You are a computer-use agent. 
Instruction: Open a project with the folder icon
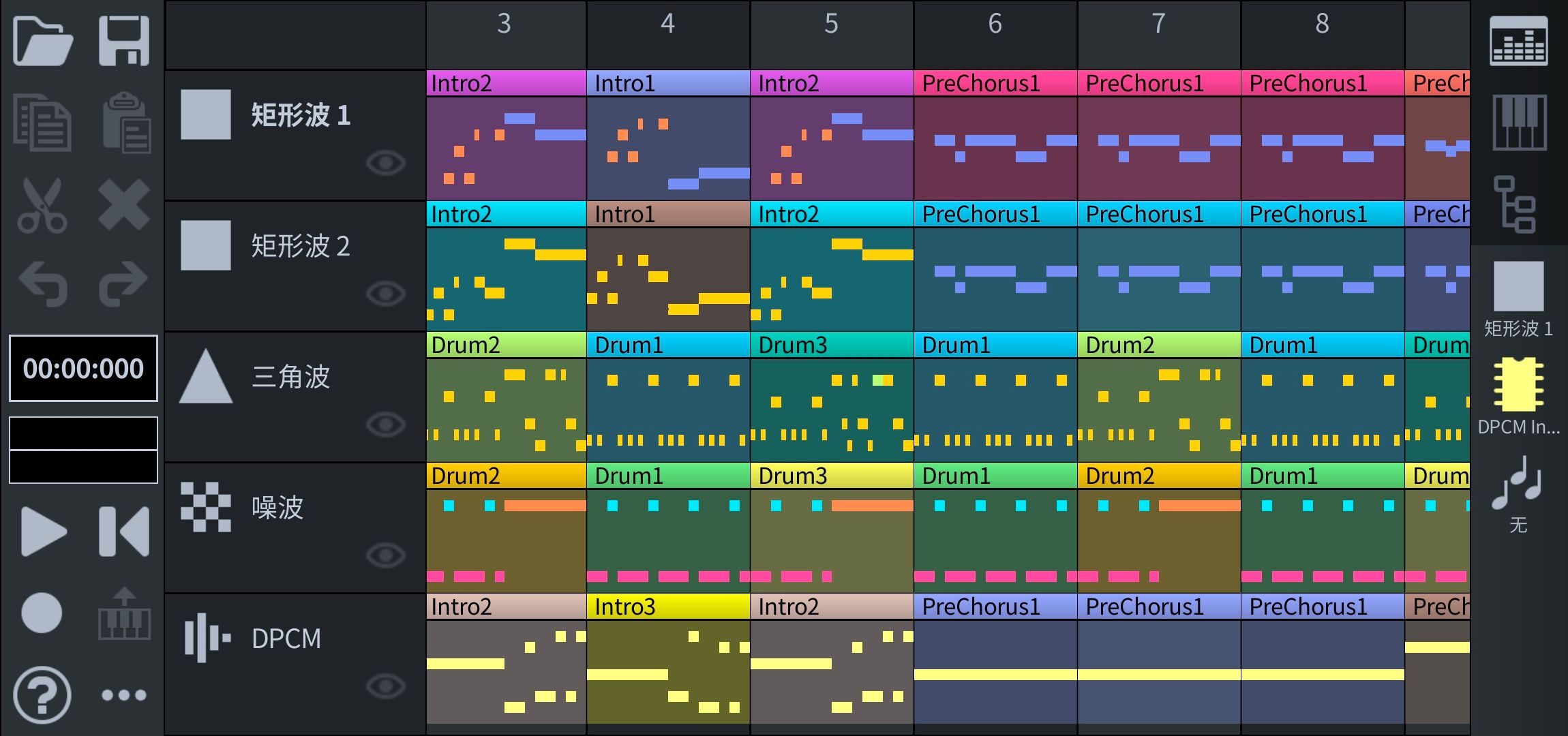(42, 41)
